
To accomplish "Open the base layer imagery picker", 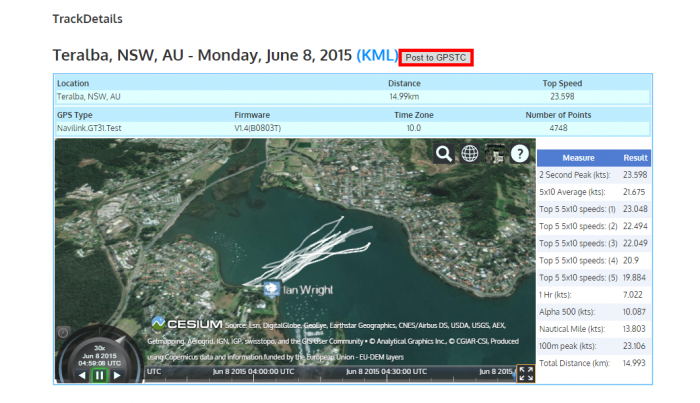I will [x=494, y=153].
